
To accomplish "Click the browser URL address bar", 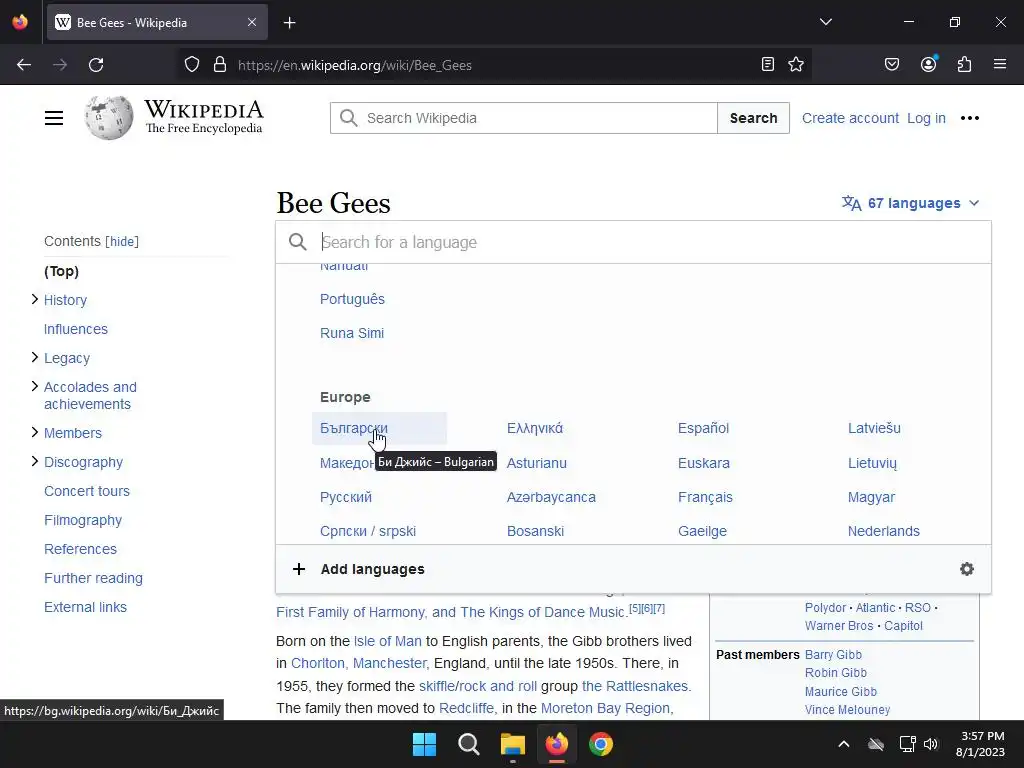I will (496, 65).
